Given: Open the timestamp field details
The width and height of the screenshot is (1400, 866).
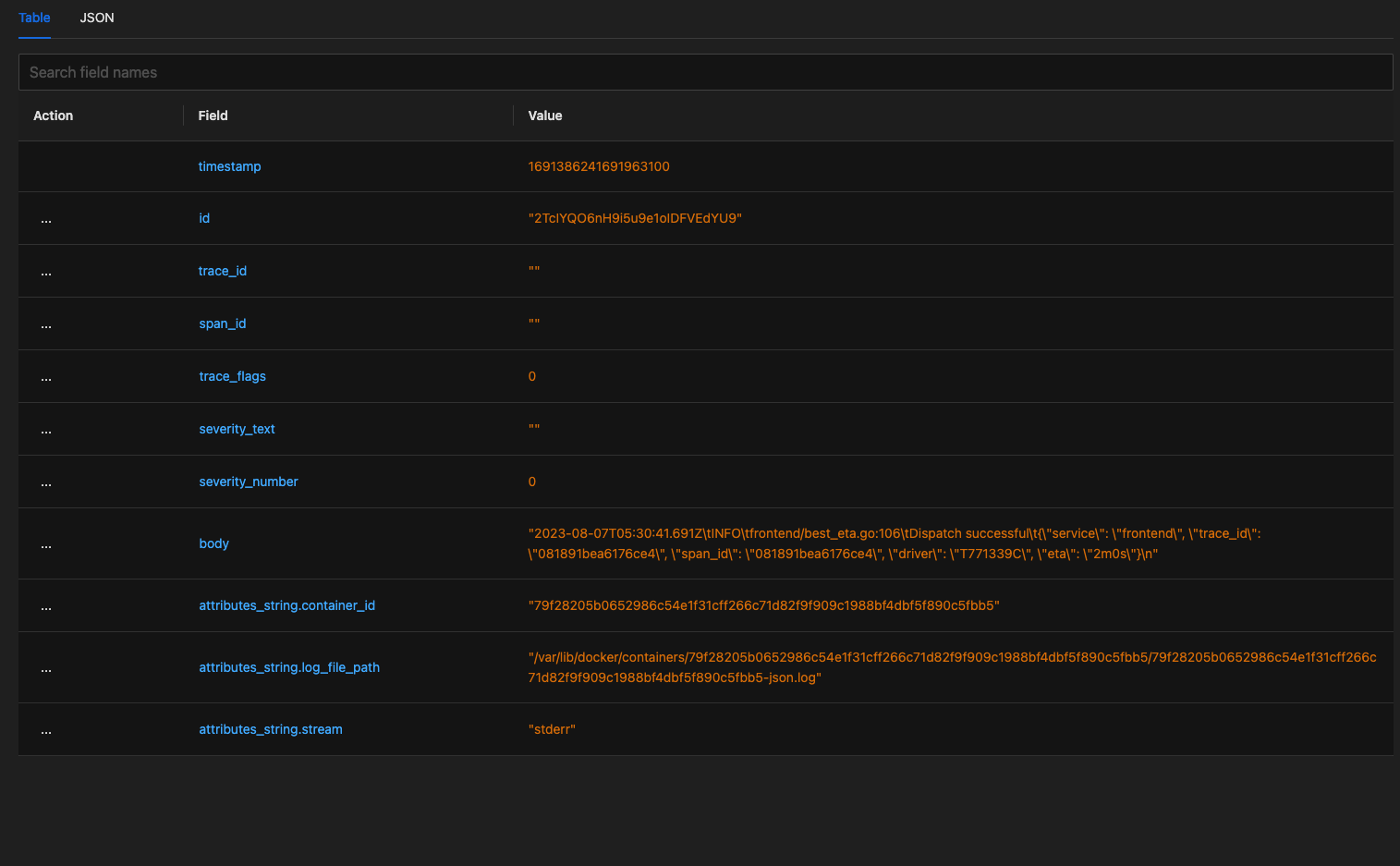Looking at the screenshot, I should coord(229,166).
